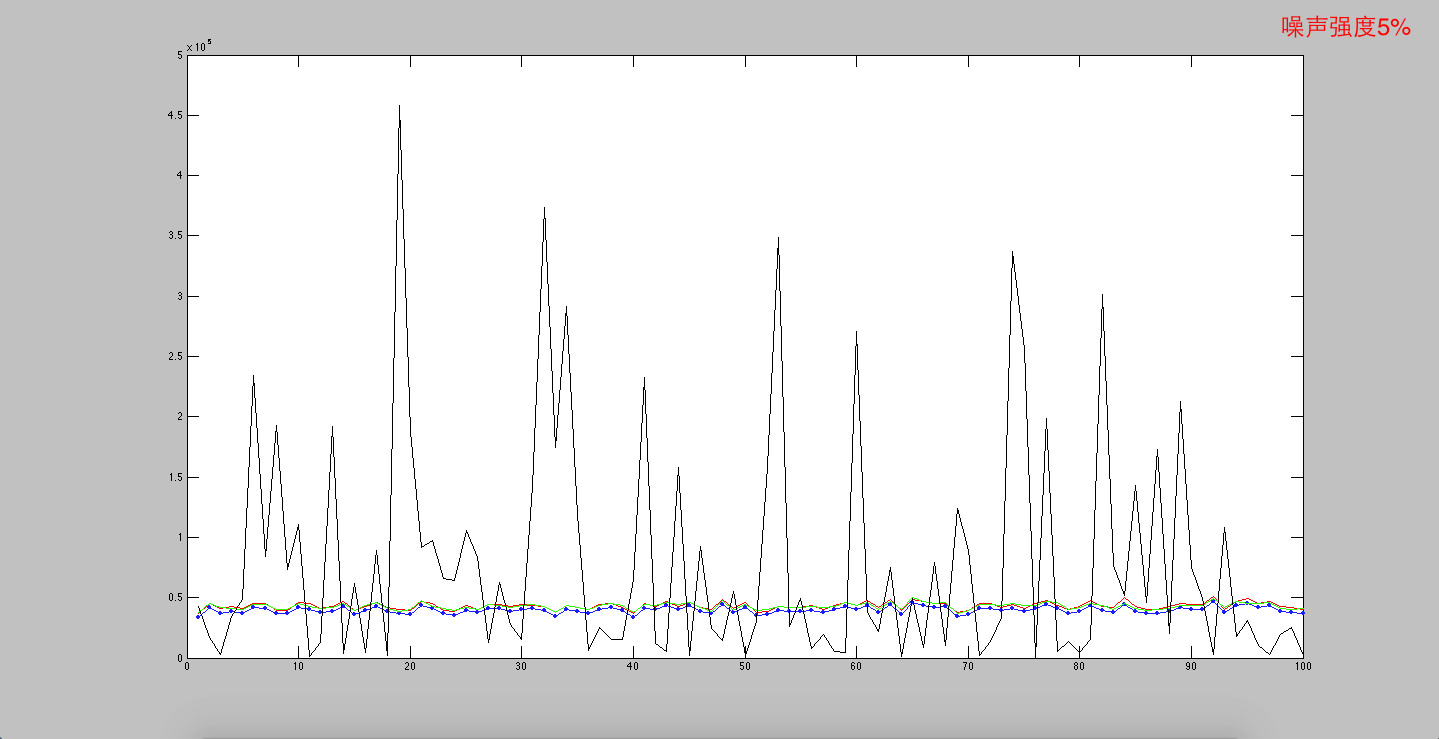Viewport: 1439px width, 739px height.
Task: Click the black line peak near x=6
Action: (x=253, y=376)
